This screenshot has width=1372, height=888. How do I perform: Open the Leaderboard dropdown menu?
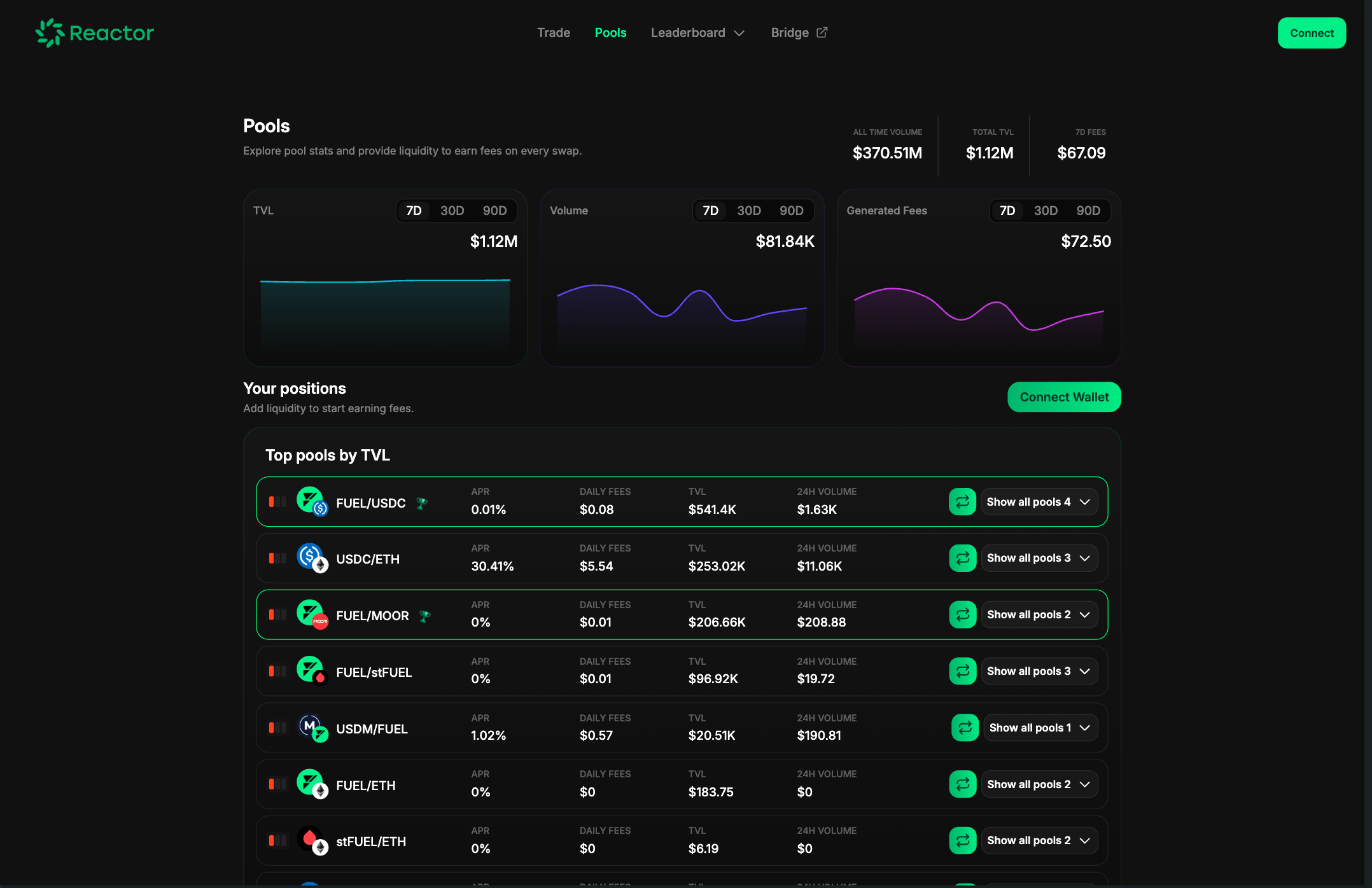[x=697, y=32]
